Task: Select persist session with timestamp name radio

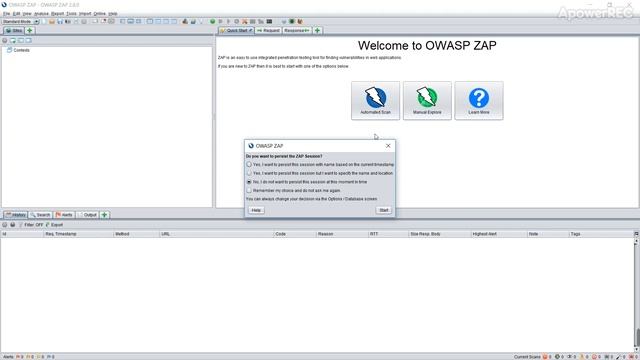Action: pyautogui.click(x=249, y=164)
